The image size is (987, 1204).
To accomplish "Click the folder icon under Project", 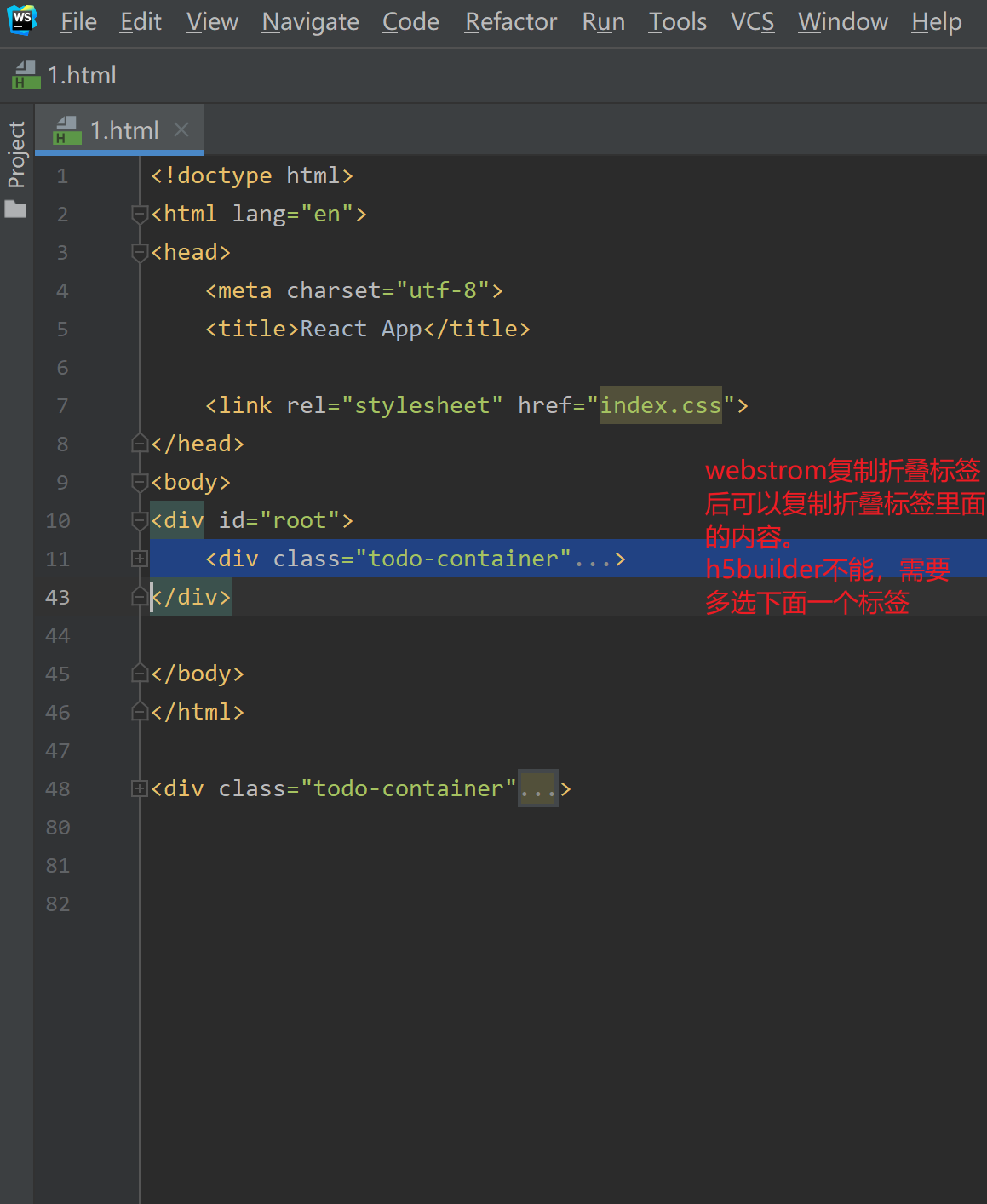I will click(x=15, y=209).
